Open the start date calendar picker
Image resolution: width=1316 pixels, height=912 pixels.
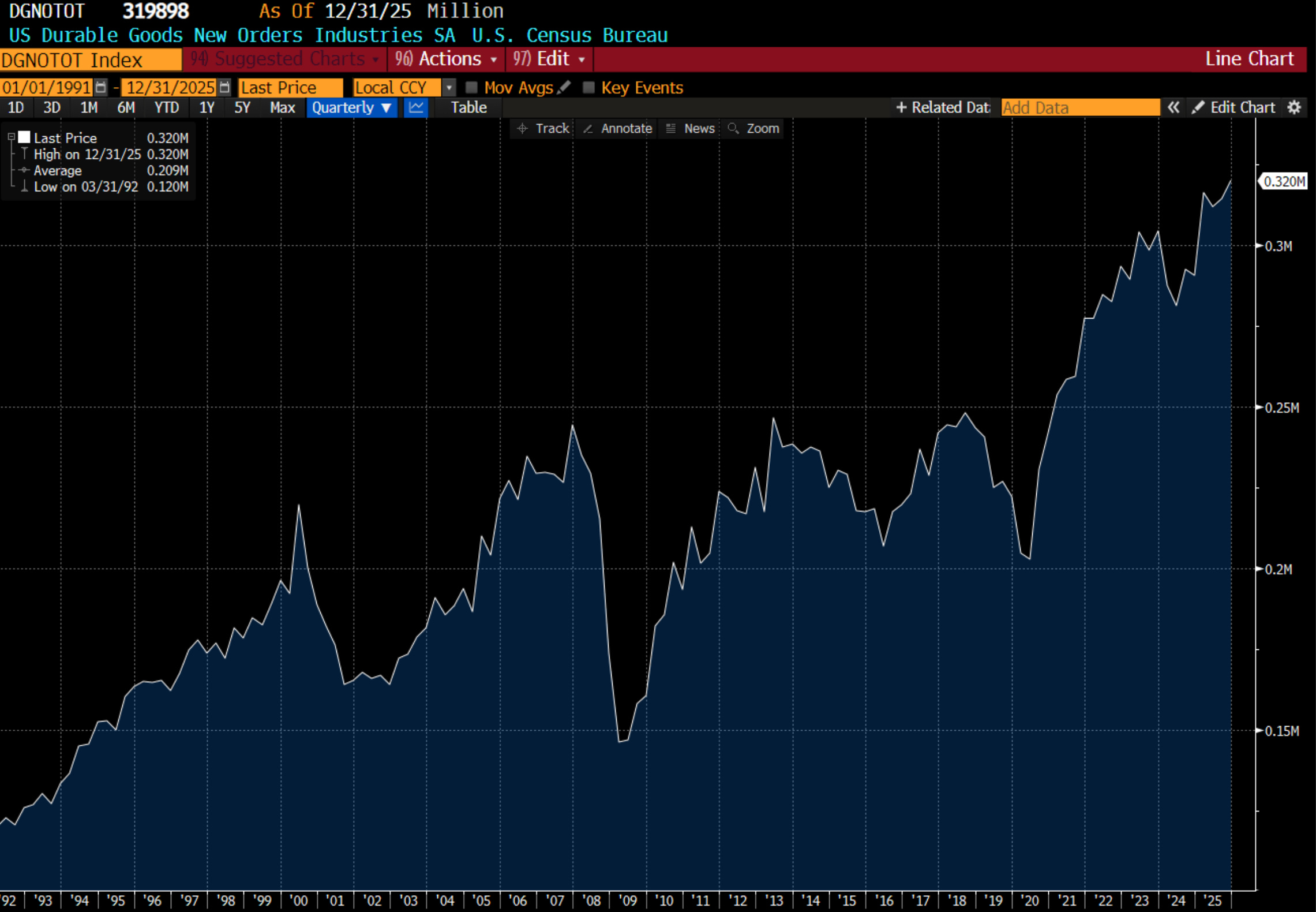[101, 87]
